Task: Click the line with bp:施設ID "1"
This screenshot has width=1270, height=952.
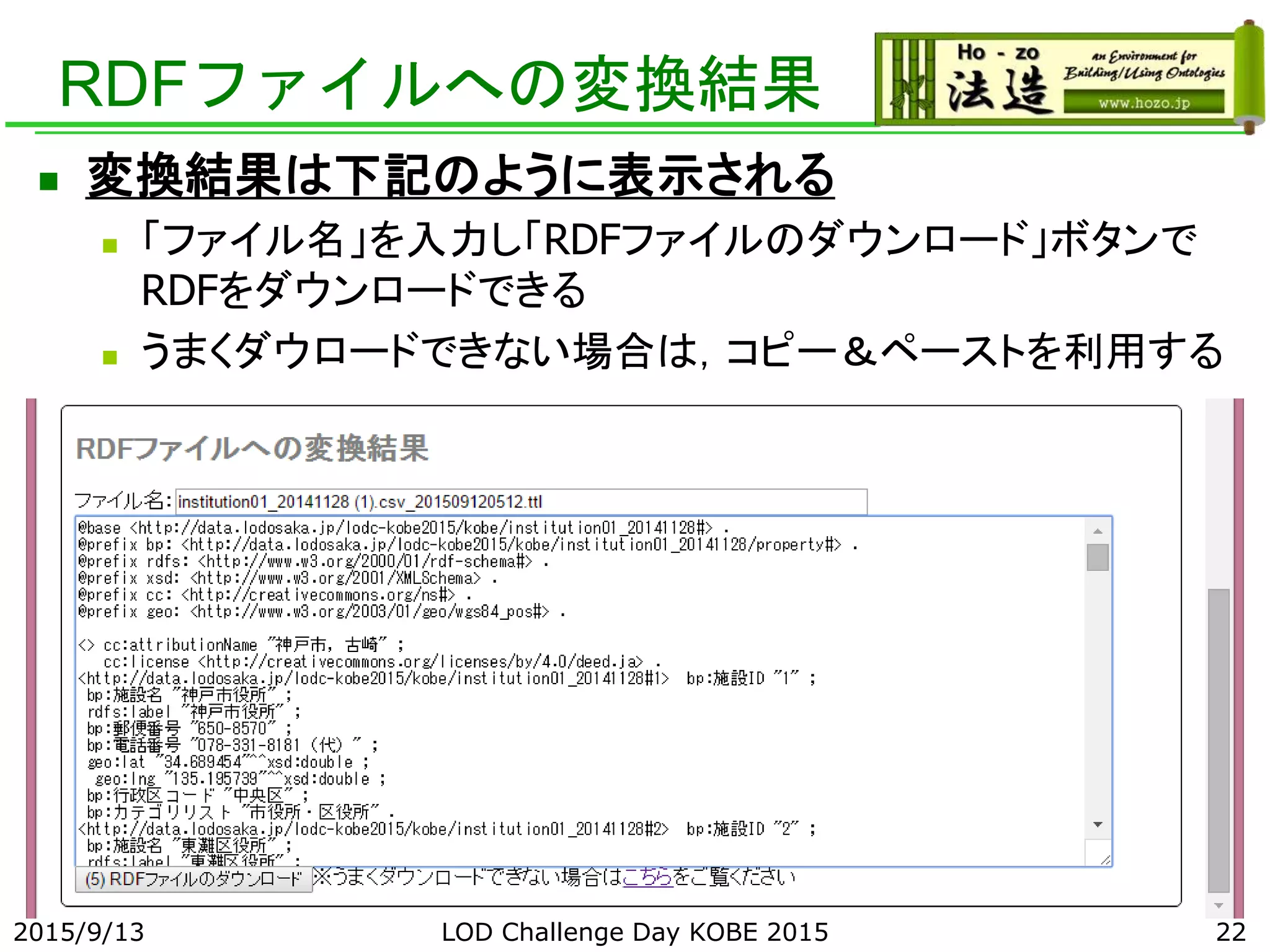Action: 447,679
